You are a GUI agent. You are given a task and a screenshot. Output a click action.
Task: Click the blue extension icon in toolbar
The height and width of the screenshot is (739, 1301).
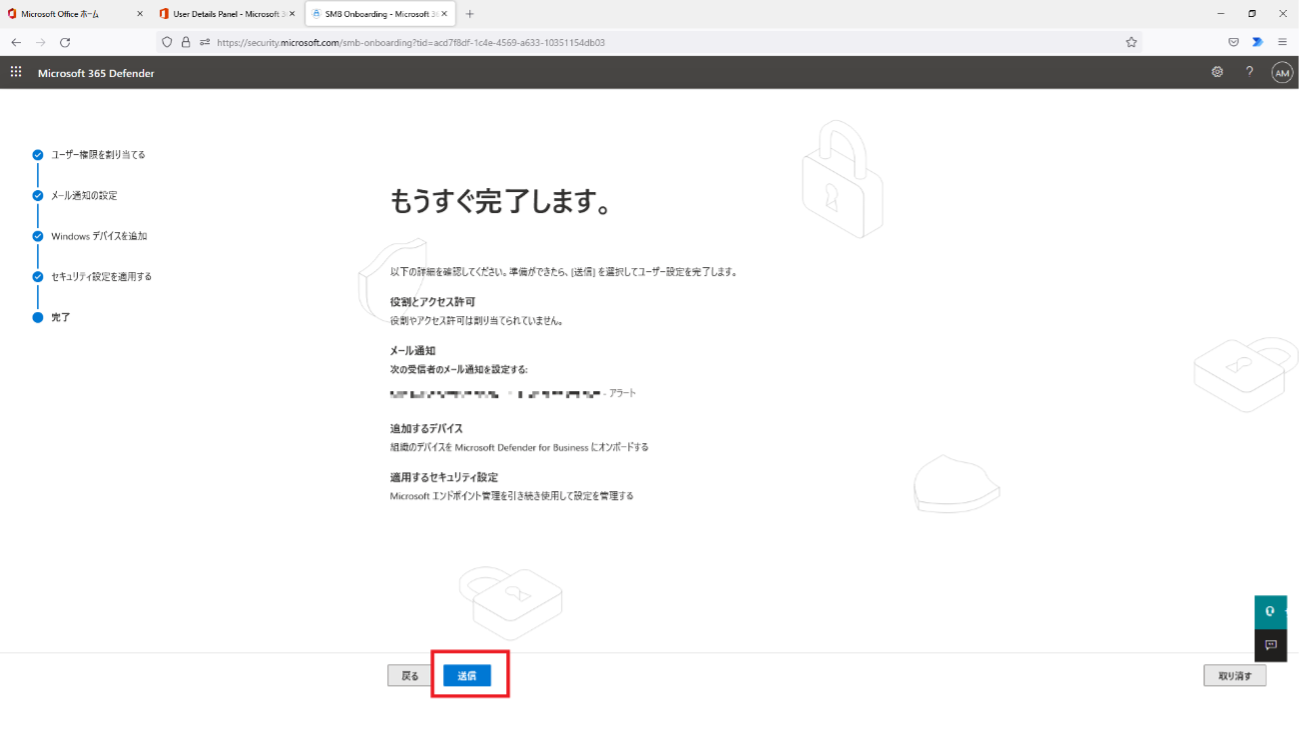1258,43
